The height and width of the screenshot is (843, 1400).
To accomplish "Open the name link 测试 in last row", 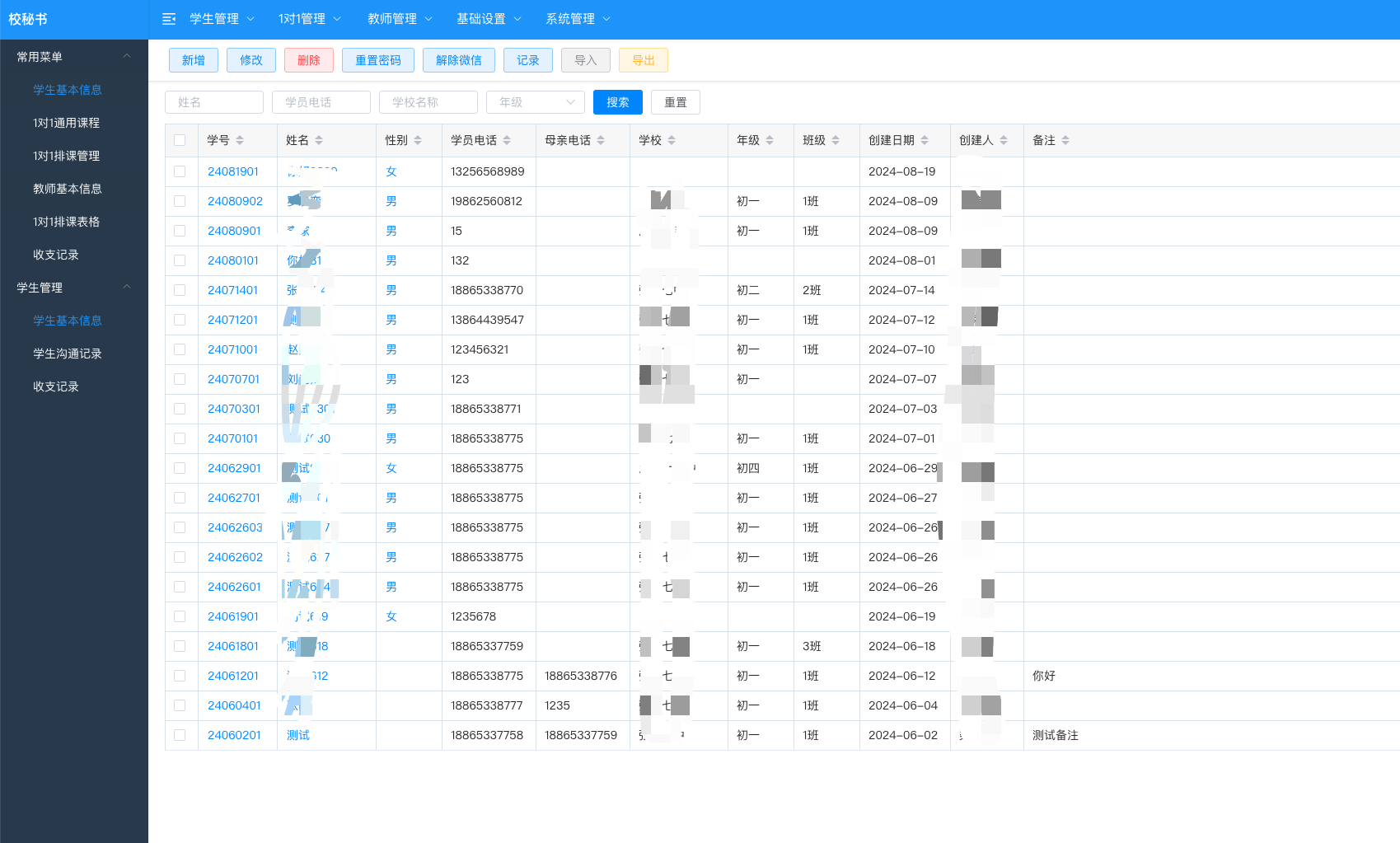I will point(298,735).
